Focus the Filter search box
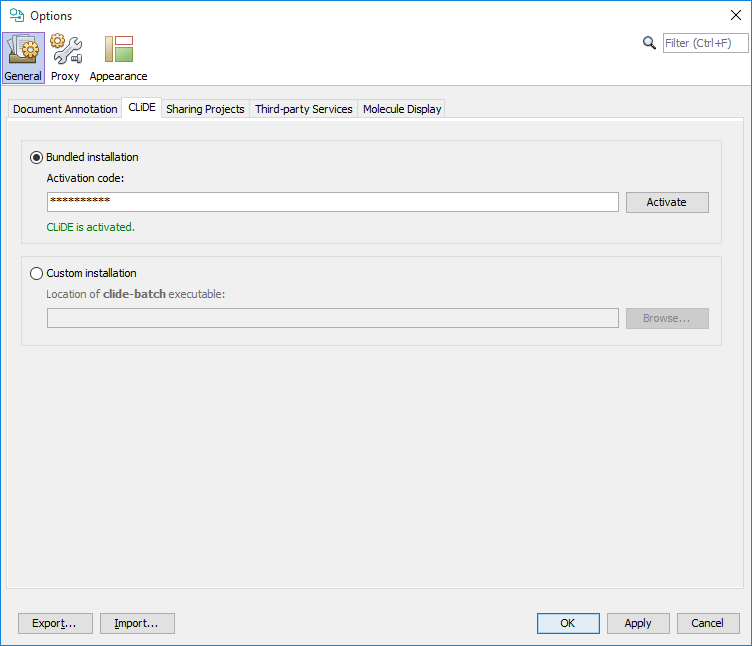Image resolution: width=752 pixels, height=646 pixels. coord(705,43)
